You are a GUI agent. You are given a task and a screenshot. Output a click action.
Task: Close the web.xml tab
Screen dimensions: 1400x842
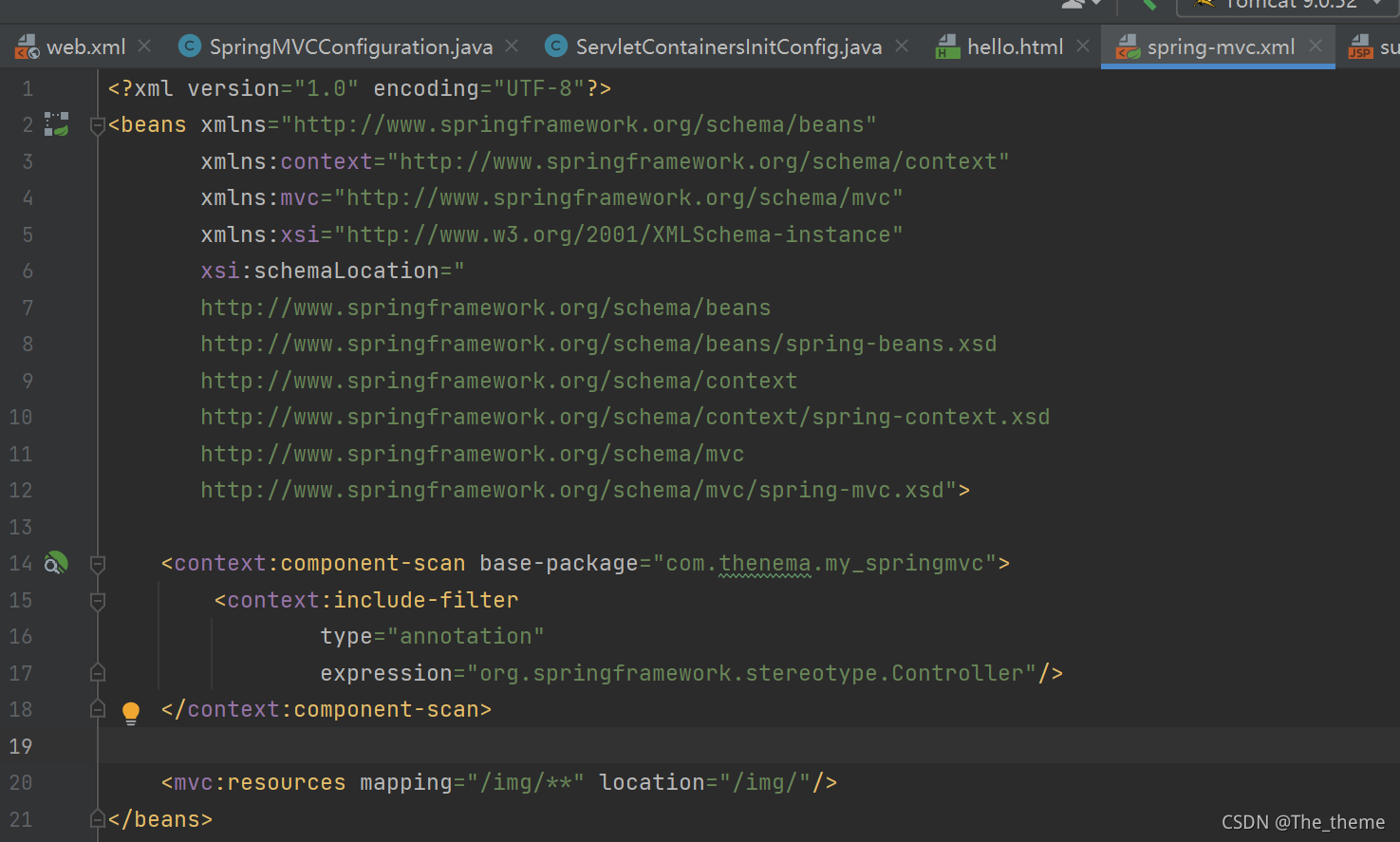point(144,46)
